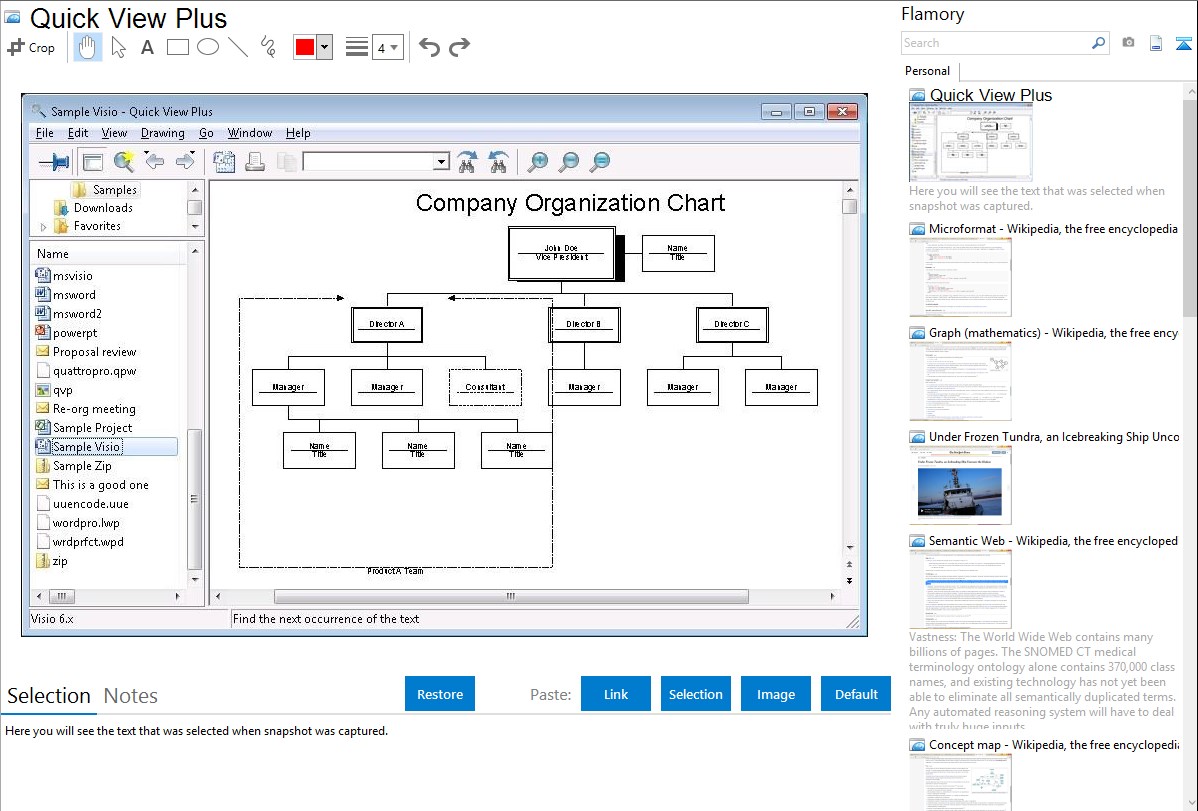Click the print icon in Quick View Plus
The width and height of the screenshot is (1198, 811).
[x=255, y=161]
